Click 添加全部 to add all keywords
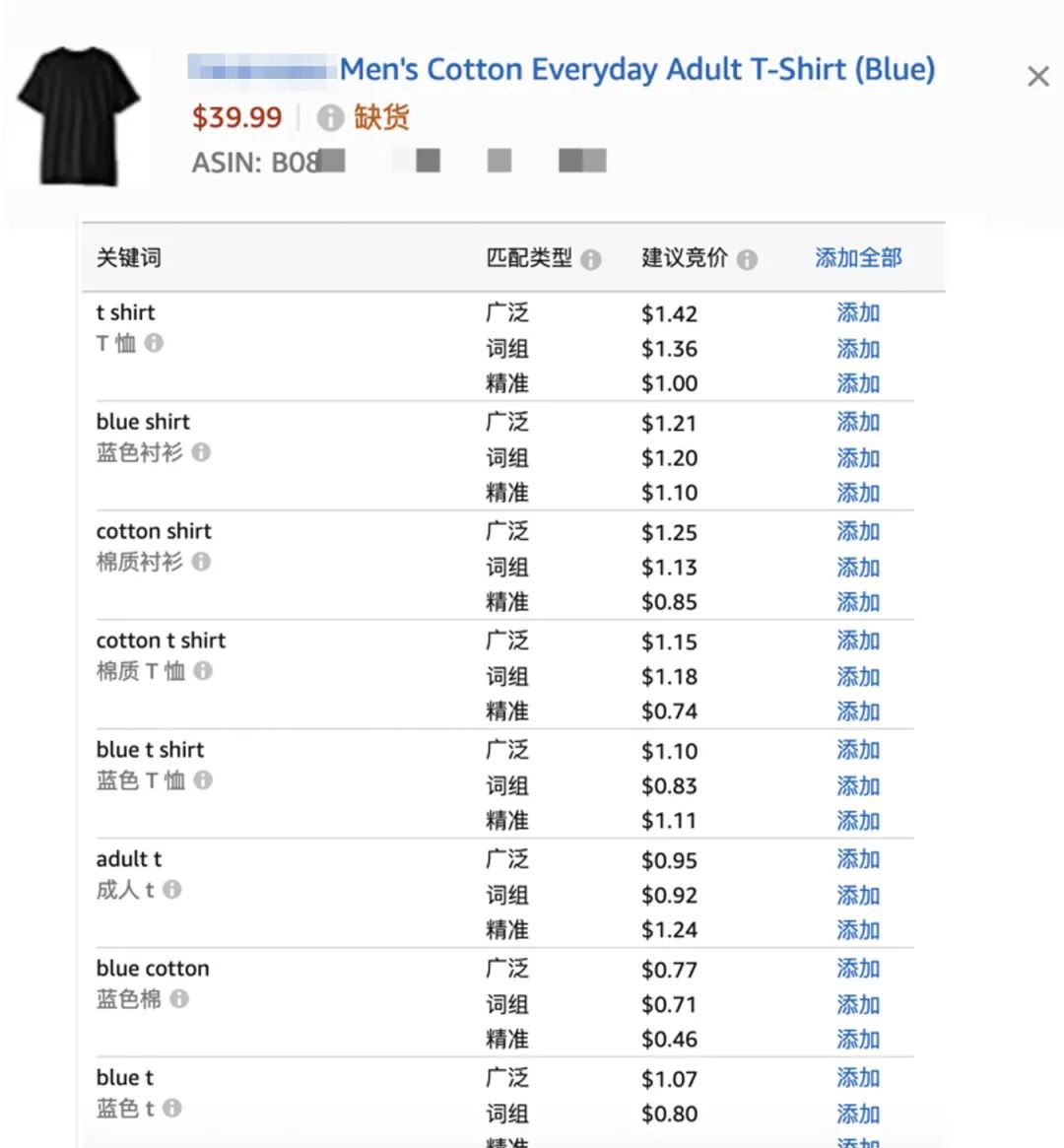 (x=858, y=258)
